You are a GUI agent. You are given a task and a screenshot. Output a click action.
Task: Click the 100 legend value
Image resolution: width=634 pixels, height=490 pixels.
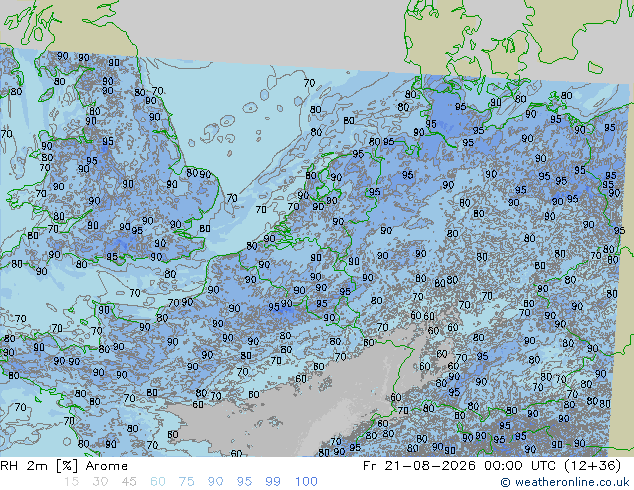(306, 482)
